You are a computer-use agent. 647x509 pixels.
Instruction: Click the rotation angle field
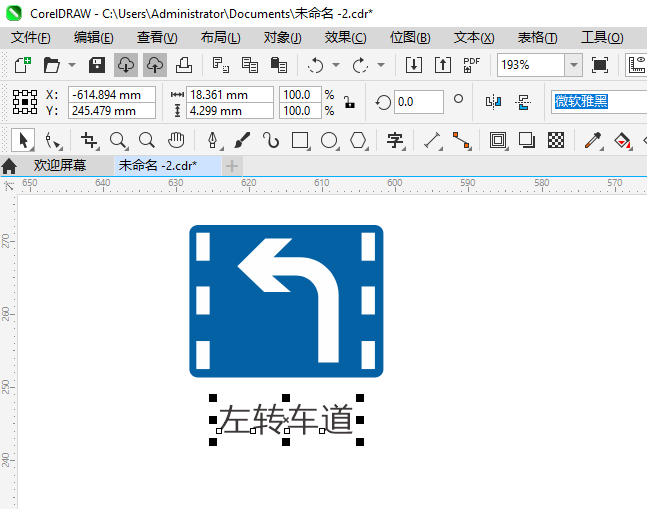[419, 102]
